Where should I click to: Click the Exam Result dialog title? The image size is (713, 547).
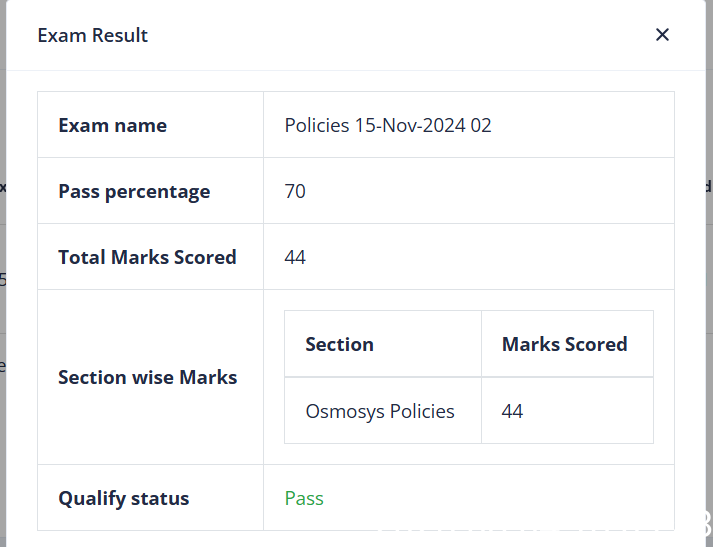click(93, 35)
